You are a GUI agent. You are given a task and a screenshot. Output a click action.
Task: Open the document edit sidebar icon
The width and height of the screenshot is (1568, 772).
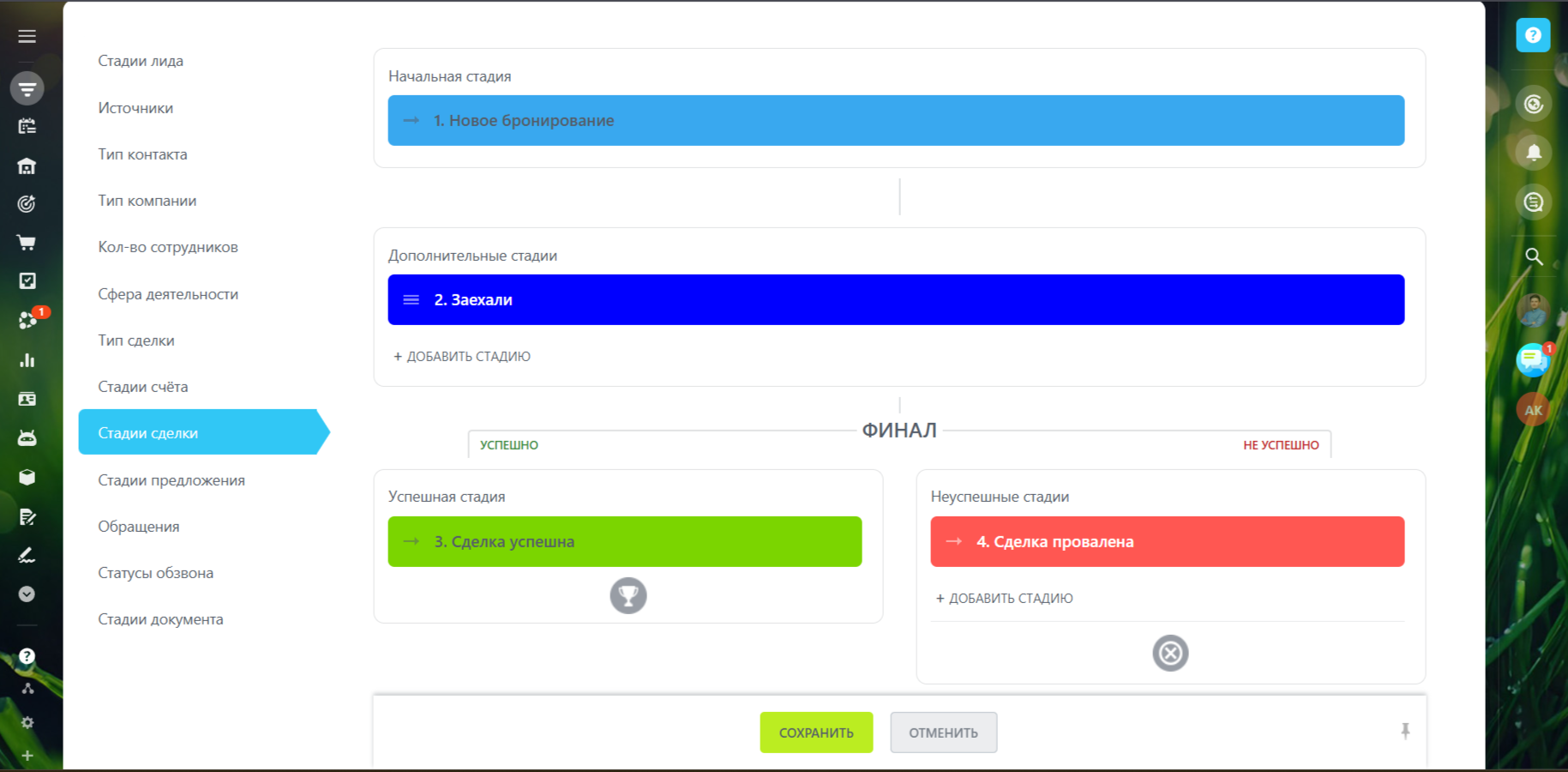point(27,516)
